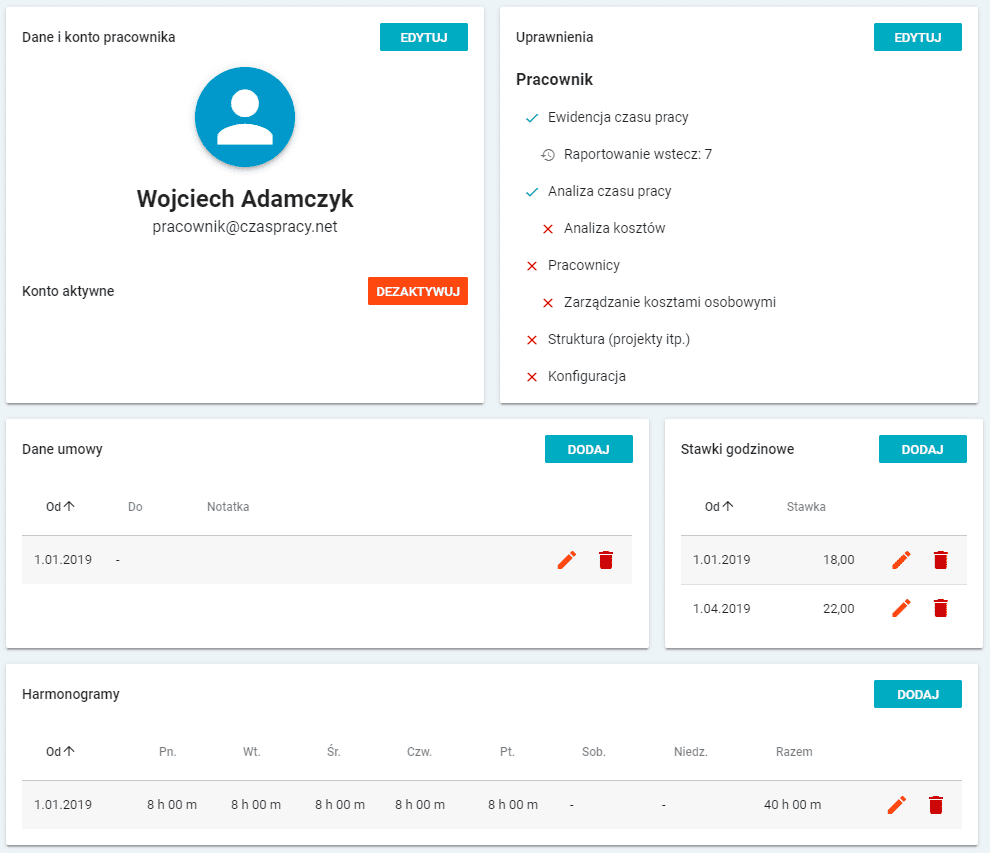The image size is (990, 853).
Task: Add a new contract via Dodaj
Action: 588,449
